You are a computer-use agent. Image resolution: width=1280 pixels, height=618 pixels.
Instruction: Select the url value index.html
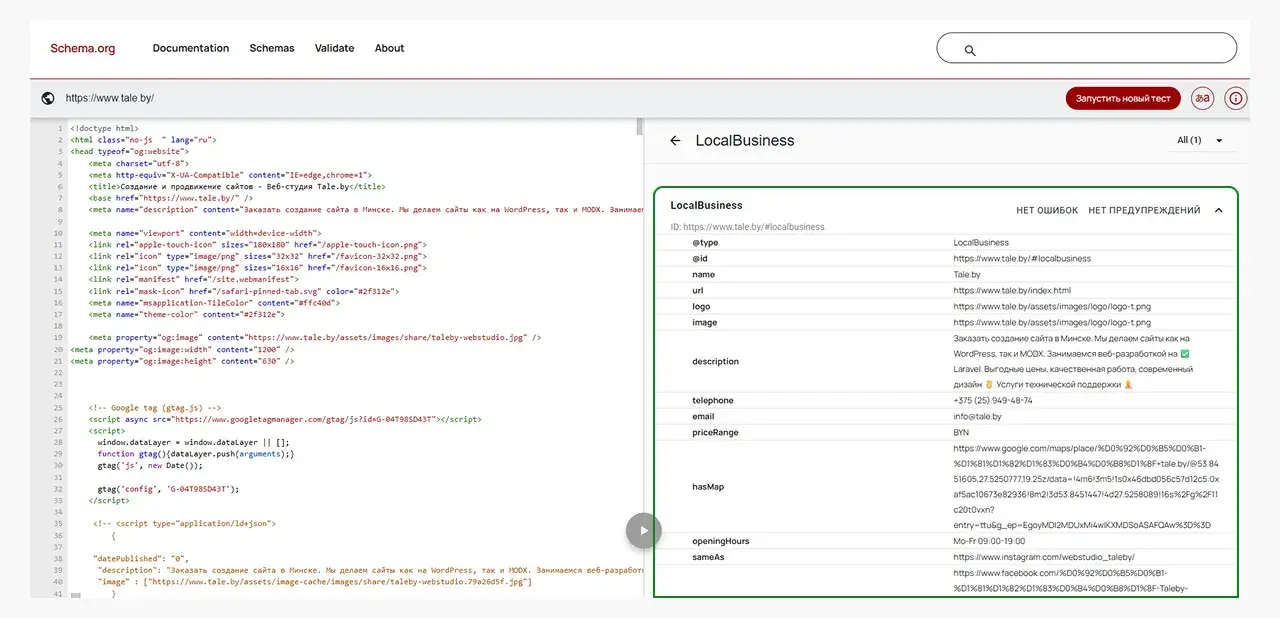pyautogui.click(x=1012, y=290)
